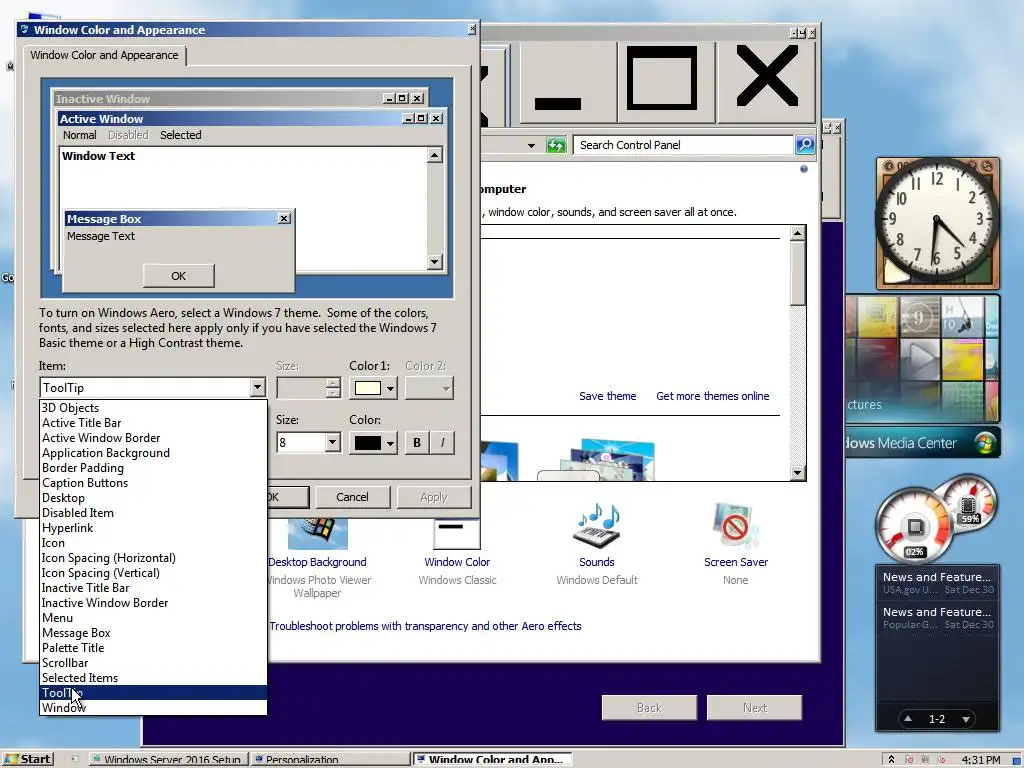This screenshot has width=1024, height=768.
Task: Open first News and Feature headline
Action: 936,583
